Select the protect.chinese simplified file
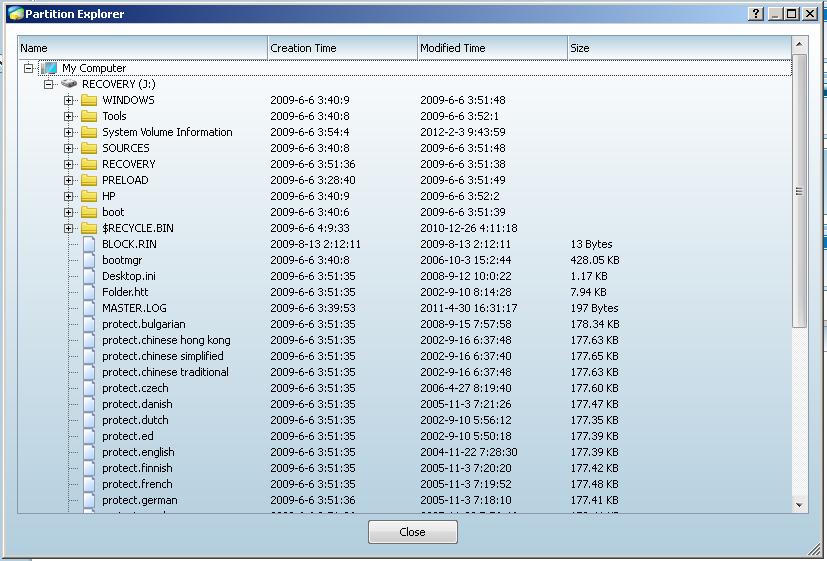The width and height of the screenshot is (827, 561). click(x=162, y=356)
